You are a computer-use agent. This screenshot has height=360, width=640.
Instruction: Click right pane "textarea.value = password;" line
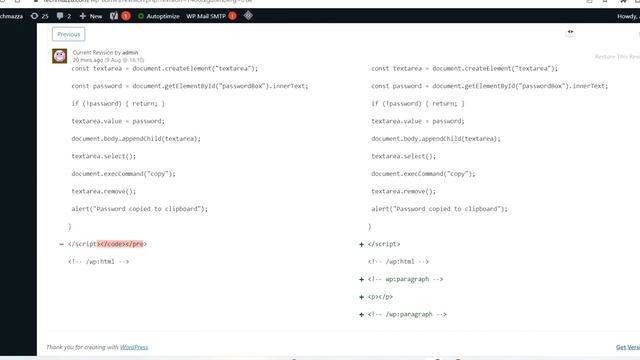(418, 121)
